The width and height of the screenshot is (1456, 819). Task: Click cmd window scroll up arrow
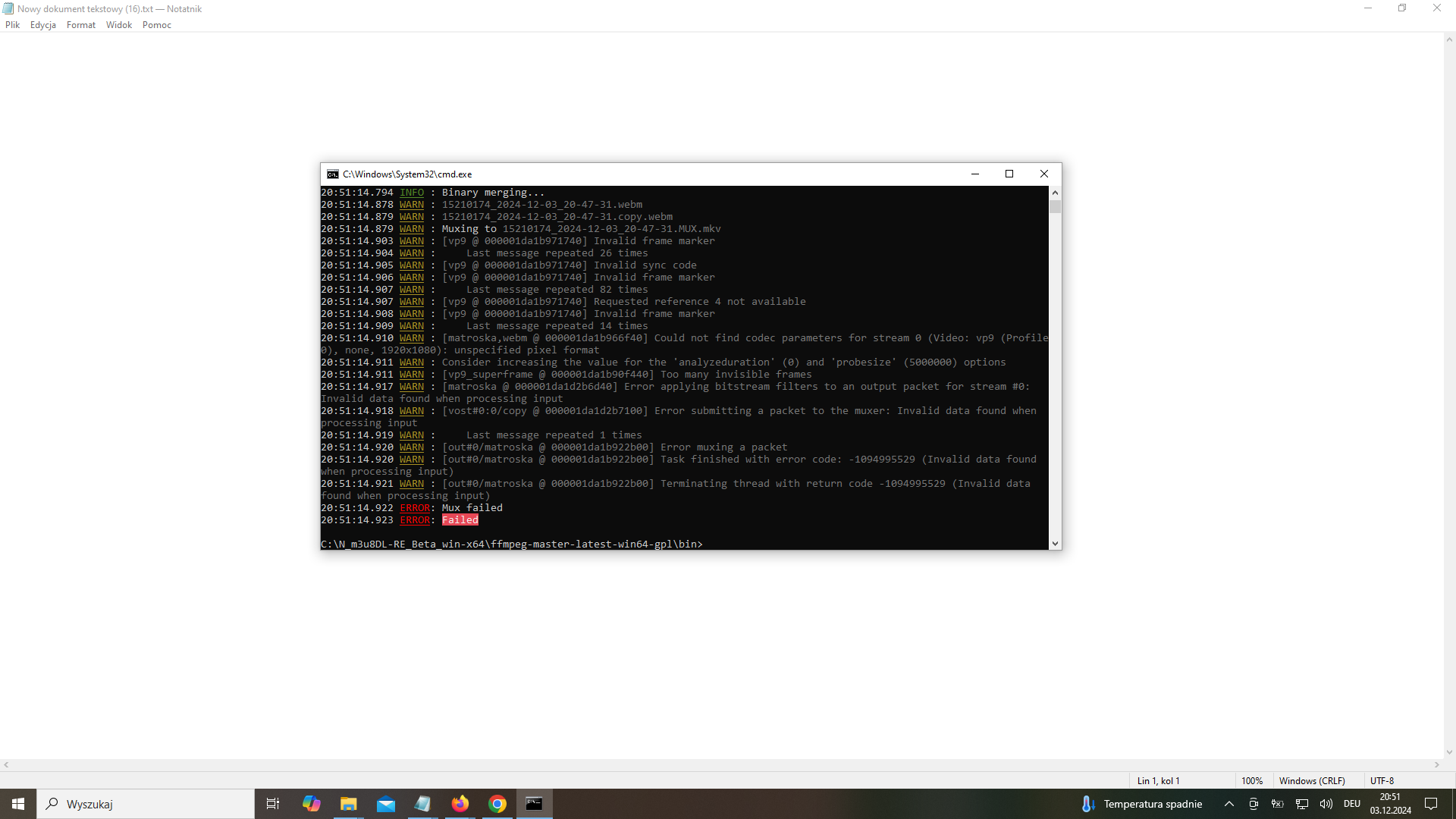tap(1055, 193)
